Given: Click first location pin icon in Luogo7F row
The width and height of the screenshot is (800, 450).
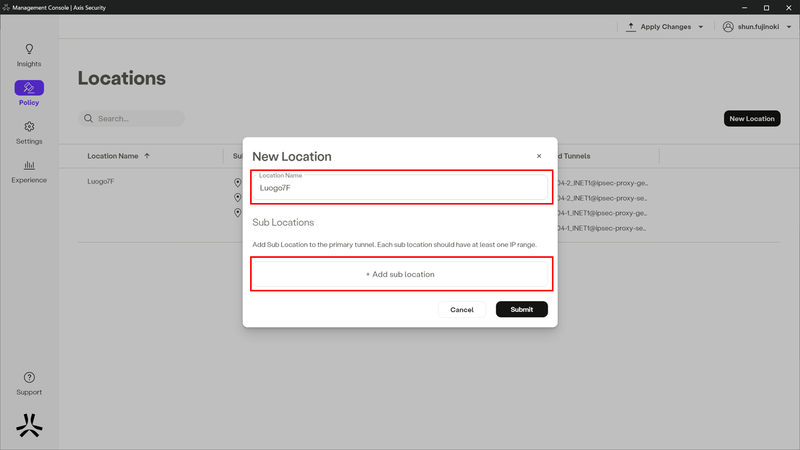Looking at the screenshot, I should pyautogui.click(x=237, y=183).
